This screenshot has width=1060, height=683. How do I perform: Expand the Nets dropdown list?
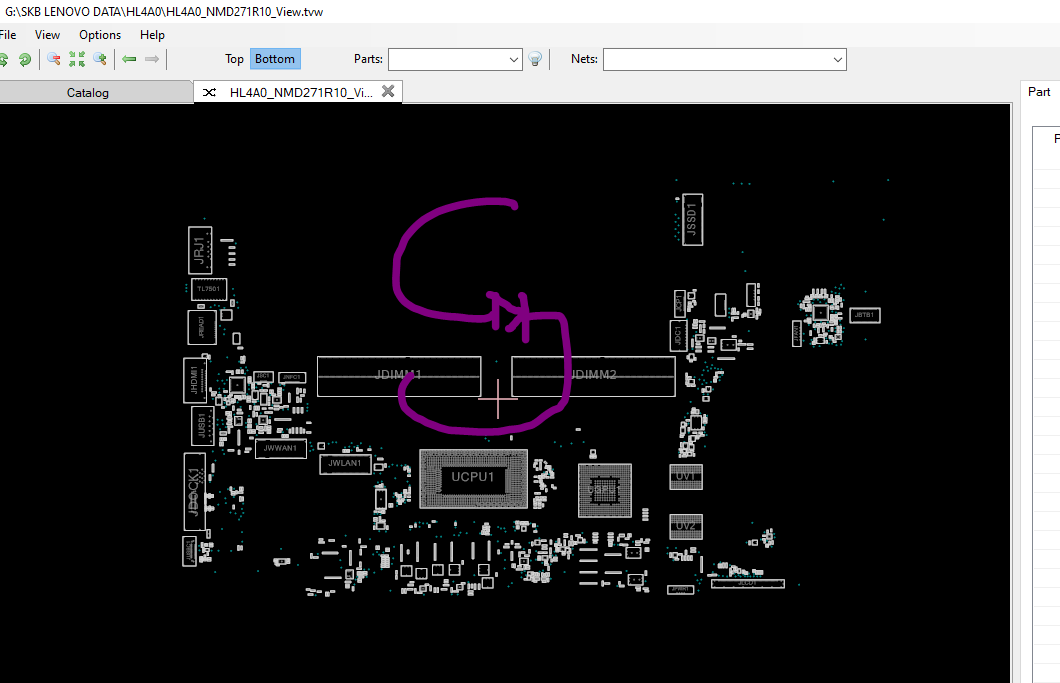point(838,60)
